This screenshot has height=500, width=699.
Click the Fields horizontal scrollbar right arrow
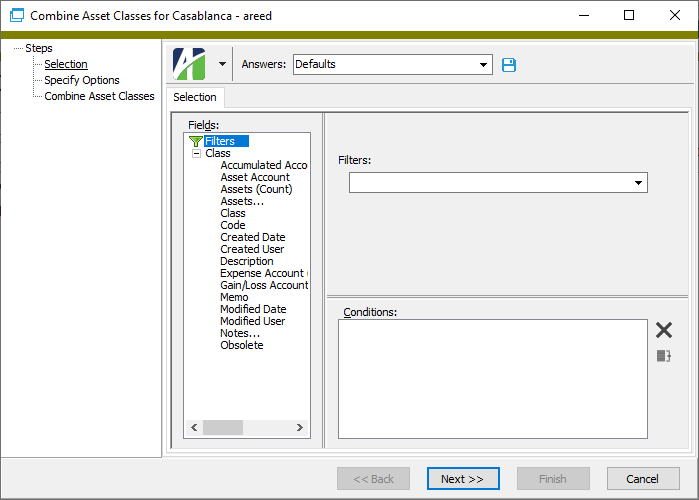tap(299, 428)
